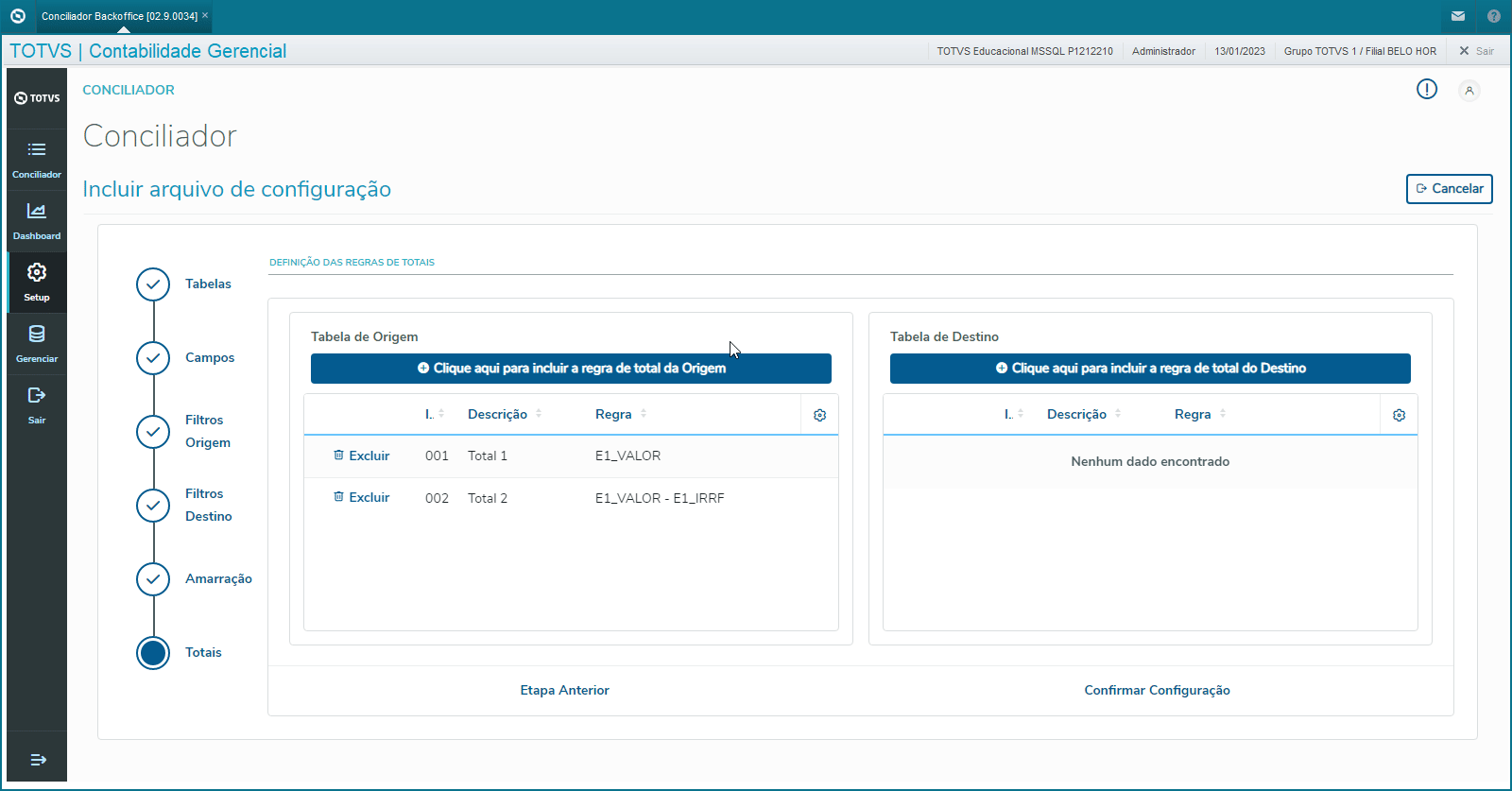
Task: Open the user profile avatar icon
Action: pyautogui.click(x=1469, y=91)
